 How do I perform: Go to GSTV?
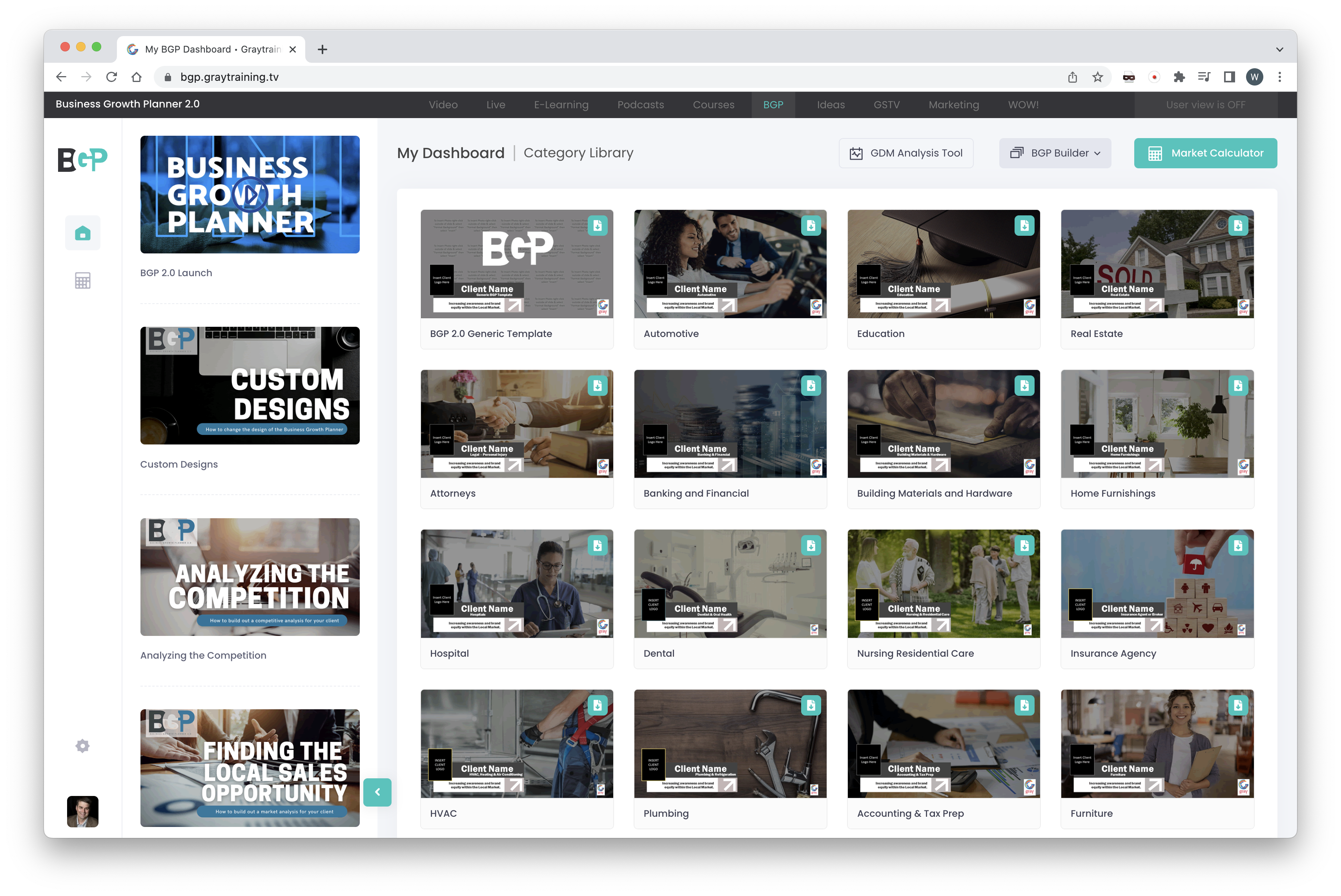coord(886,105)
